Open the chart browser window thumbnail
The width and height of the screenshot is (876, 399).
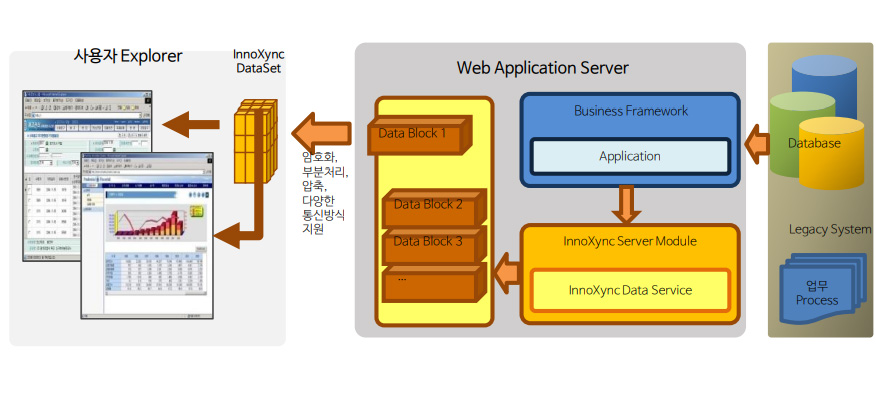(147, 235)
